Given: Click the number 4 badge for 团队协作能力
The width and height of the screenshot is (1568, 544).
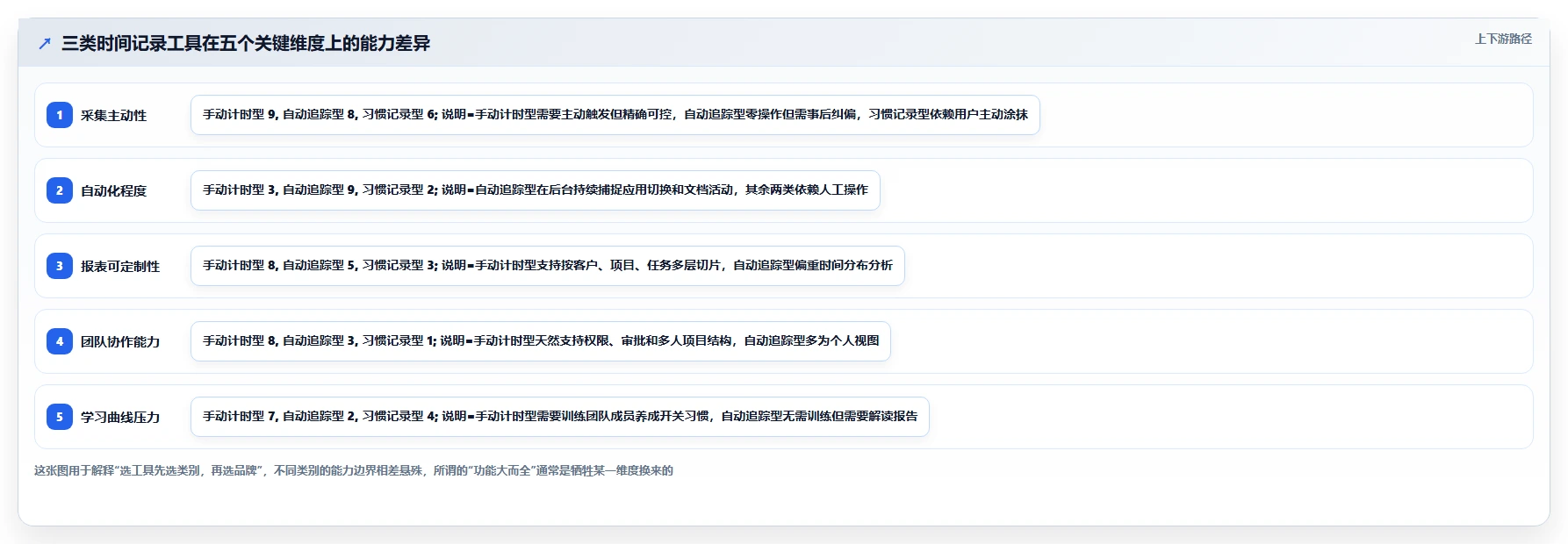Looking at the screenshot, I should (60, 341).
